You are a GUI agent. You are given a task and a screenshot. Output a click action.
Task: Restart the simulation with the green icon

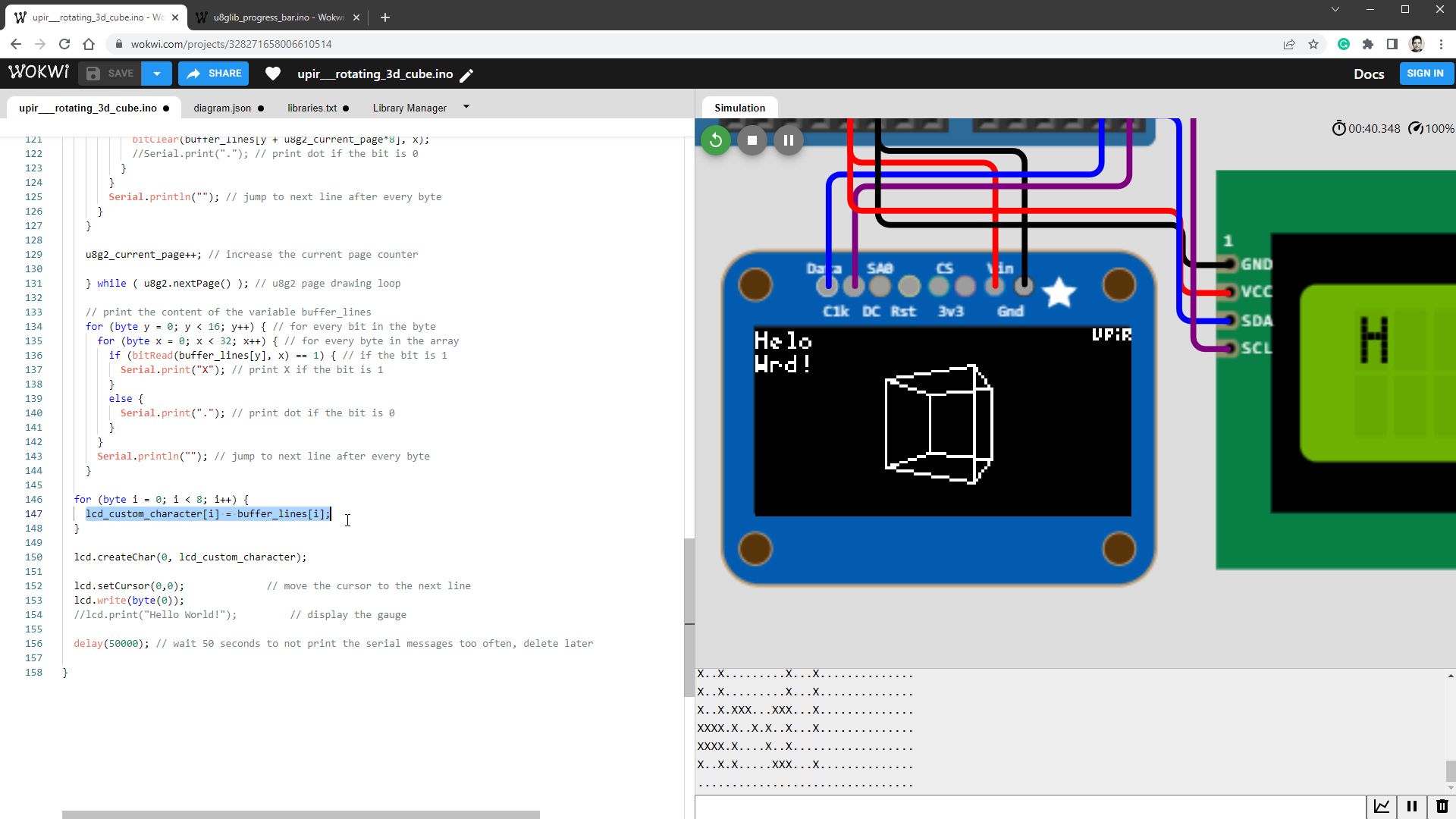(x=715, y=140)
